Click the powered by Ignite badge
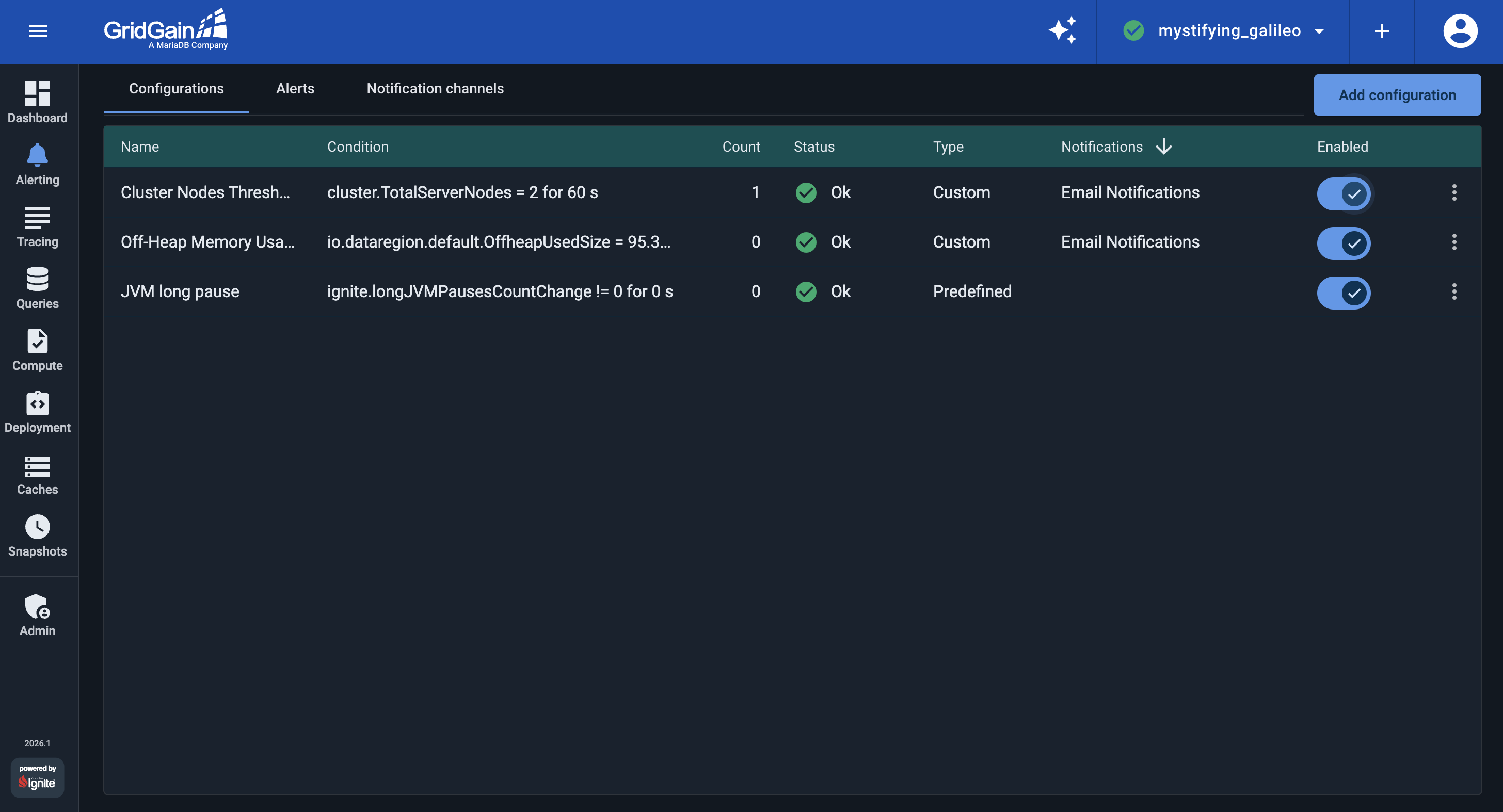The width and height of the screenshot is (1503, 812). pos(37,777)
